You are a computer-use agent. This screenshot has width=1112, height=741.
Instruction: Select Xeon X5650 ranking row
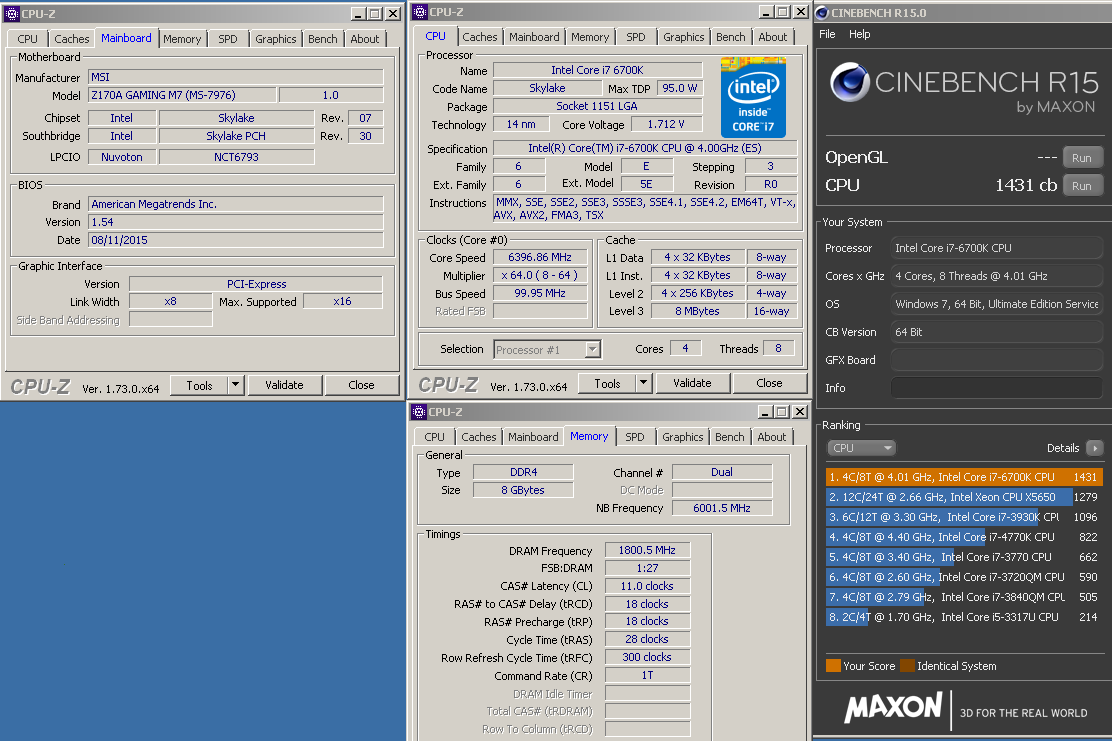click(x=964, y=497)
